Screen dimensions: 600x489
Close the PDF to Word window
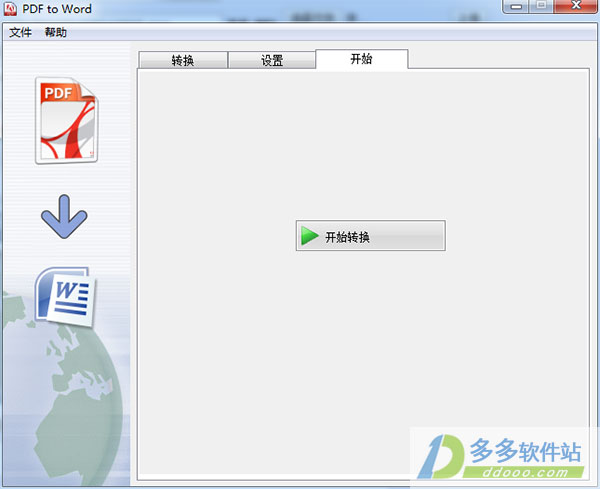coord(576,6)
